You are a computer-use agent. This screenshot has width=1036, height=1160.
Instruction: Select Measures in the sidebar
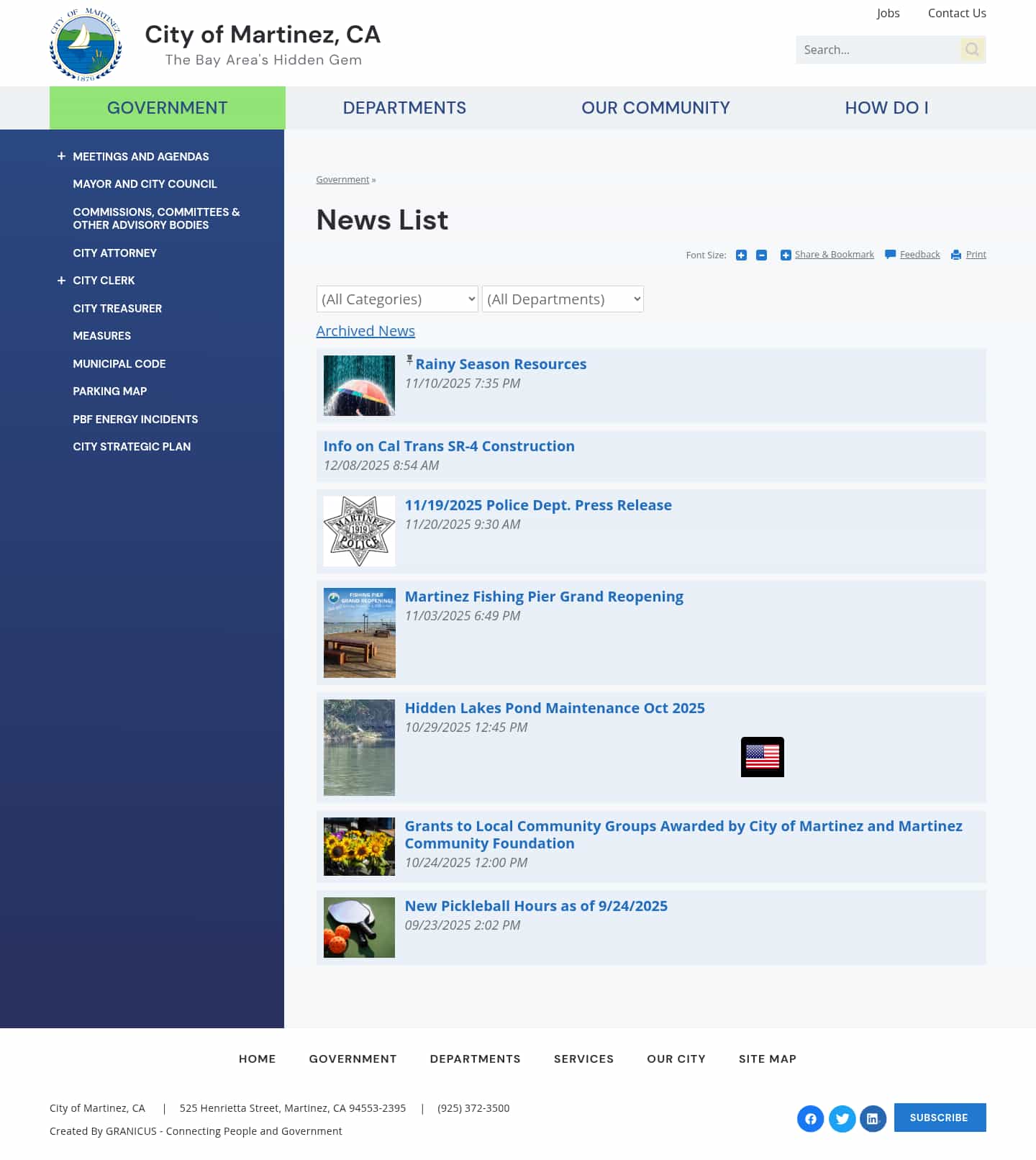click(101, 336)
